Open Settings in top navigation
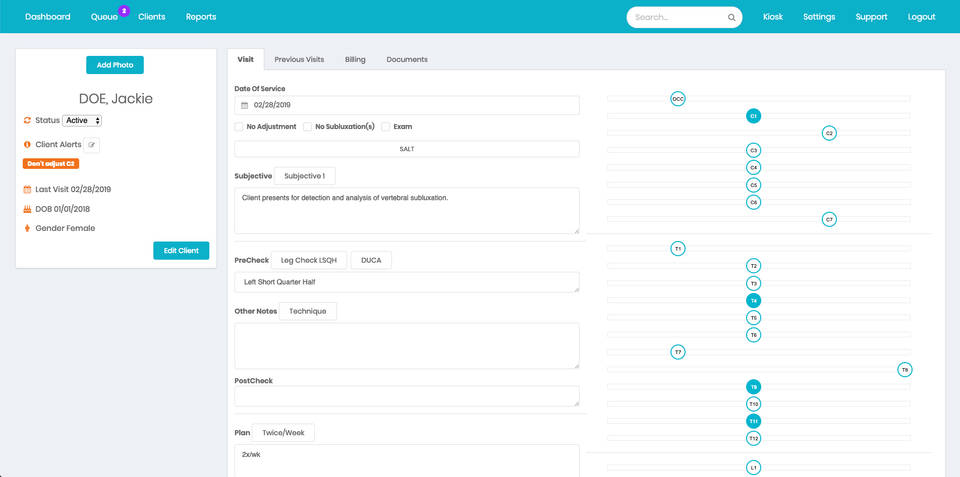This screenshot has height=477, width=960. tap(819, 17)
